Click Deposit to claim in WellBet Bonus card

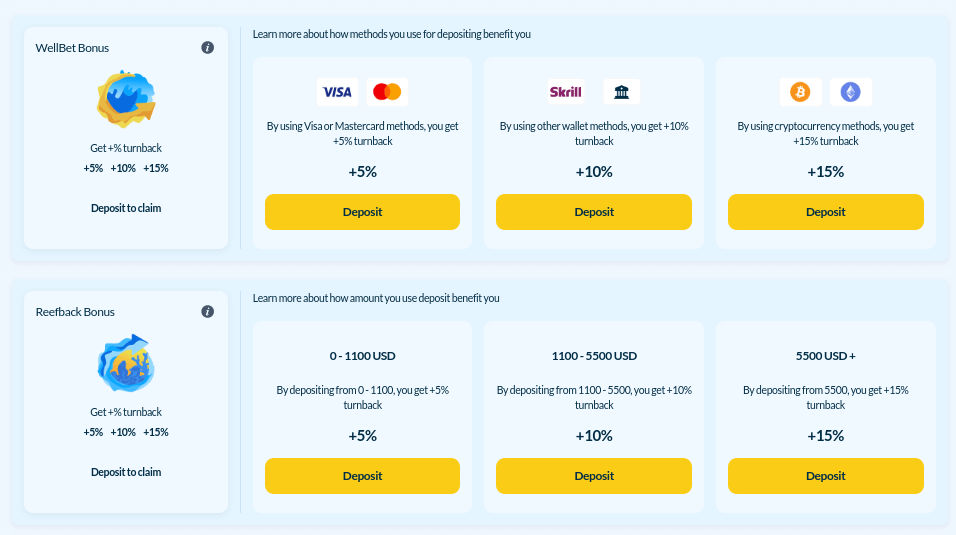(x=126, y=208)
